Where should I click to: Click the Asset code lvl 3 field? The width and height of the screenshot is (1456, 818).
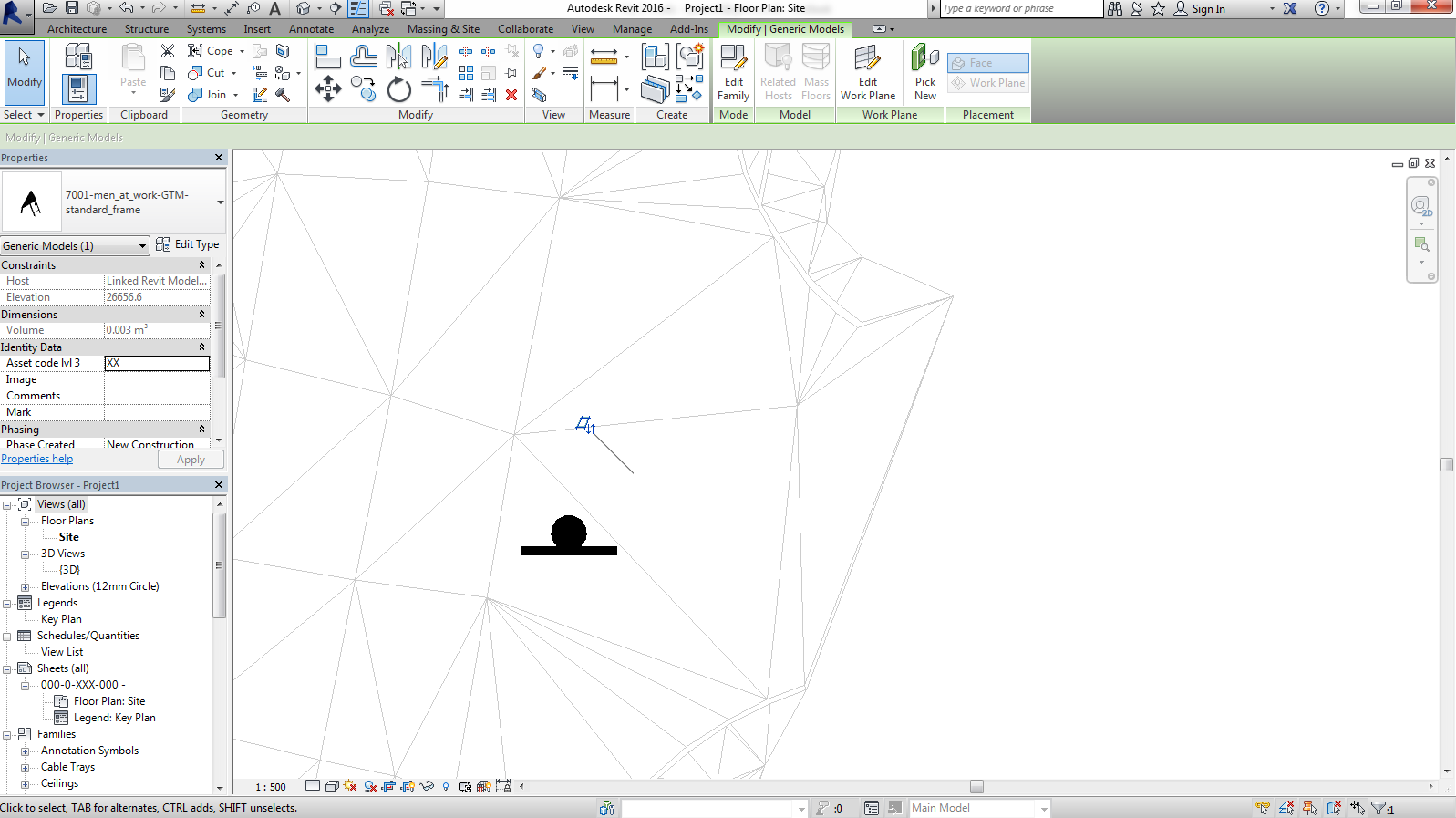pos(157,363)
